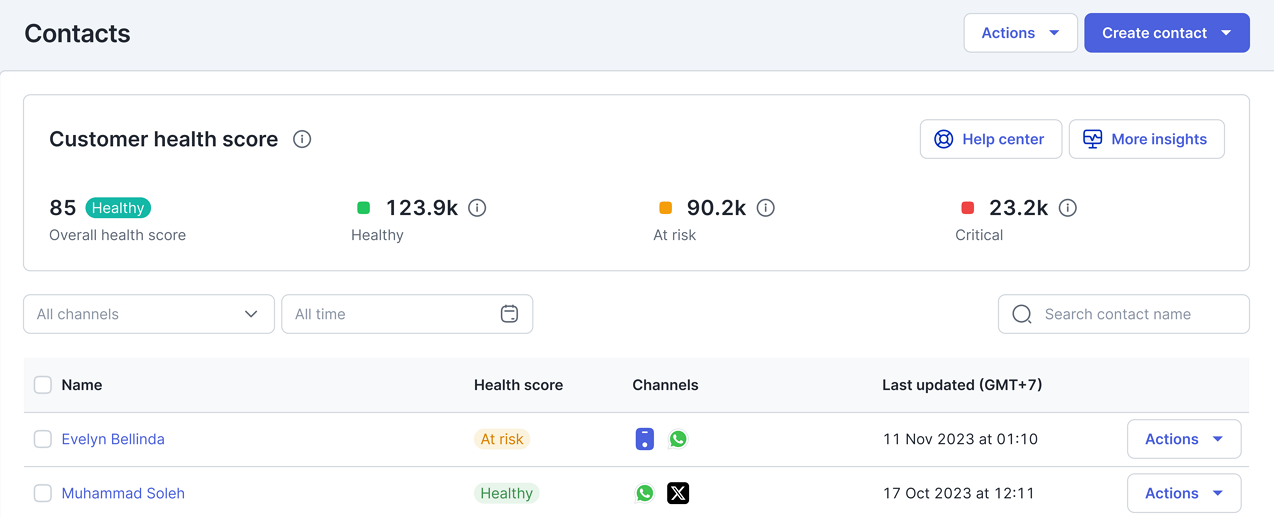This screenshot has width=1274, height=518.
Task: Open the All time date filter
Action: [x=407, y=314]
